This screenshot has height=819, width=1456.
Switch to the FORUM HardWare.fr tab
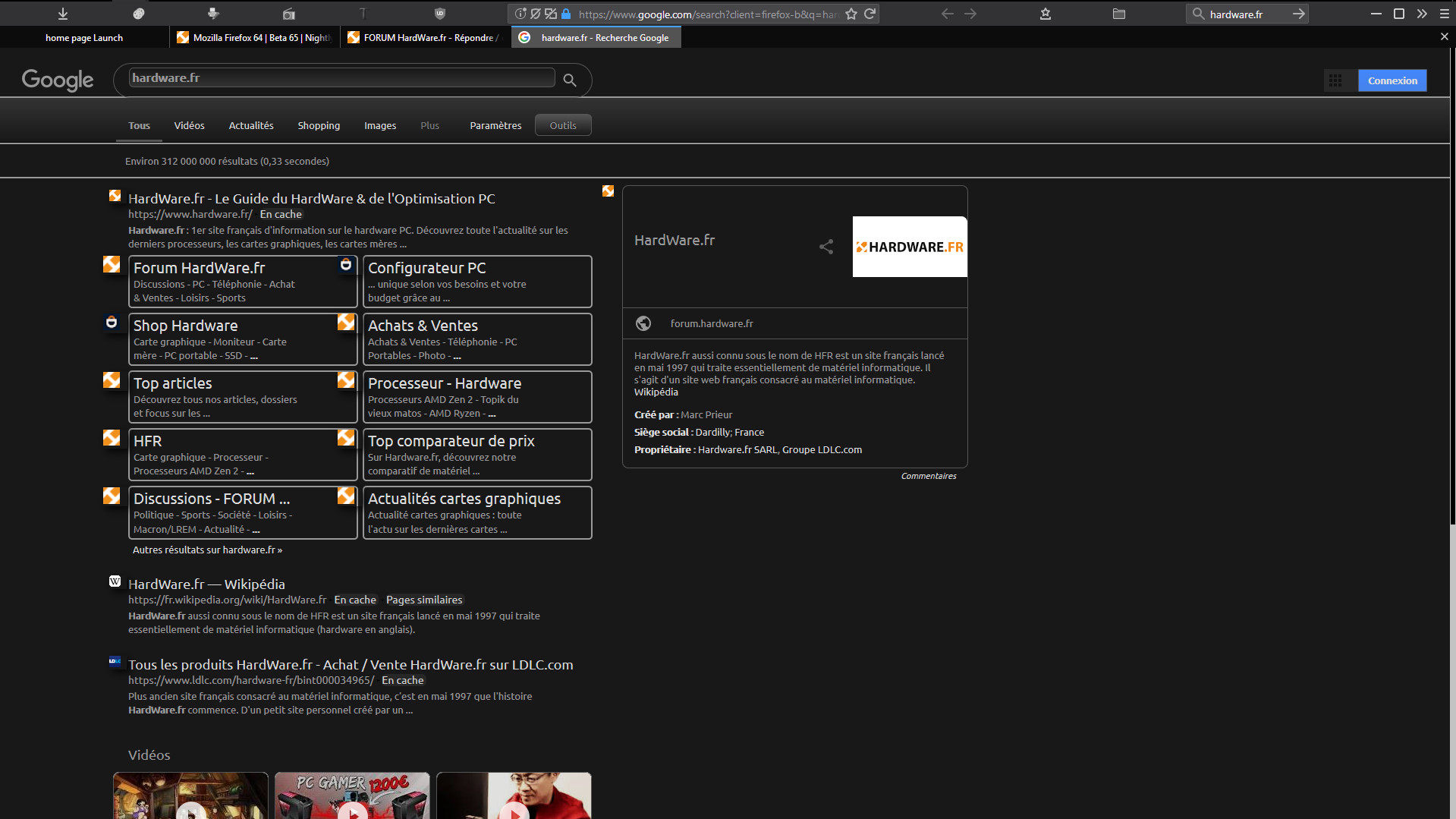click(426, 37)
